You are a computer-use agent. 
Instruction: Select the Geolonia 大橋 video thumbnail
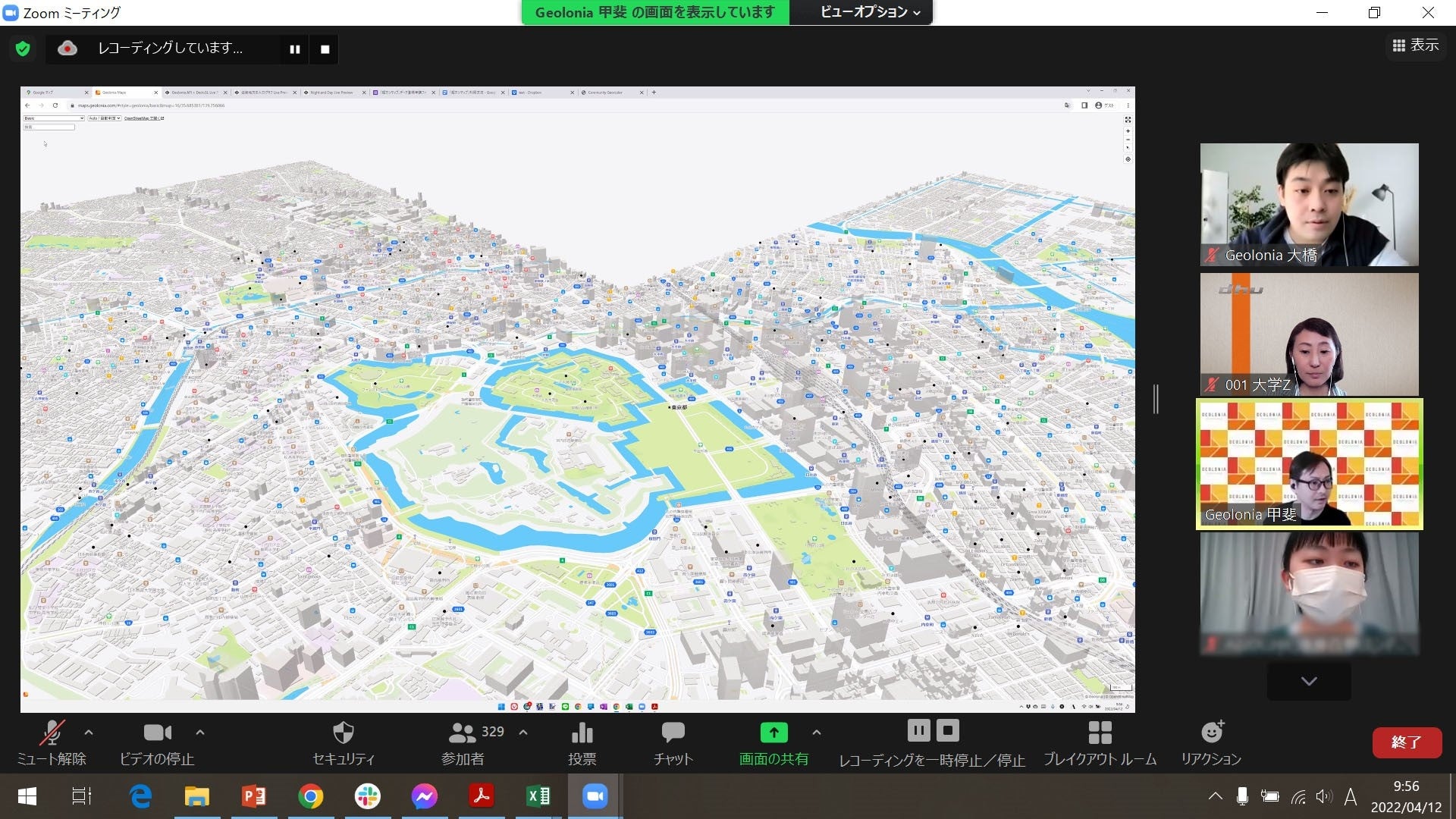tap(1309, 205)
